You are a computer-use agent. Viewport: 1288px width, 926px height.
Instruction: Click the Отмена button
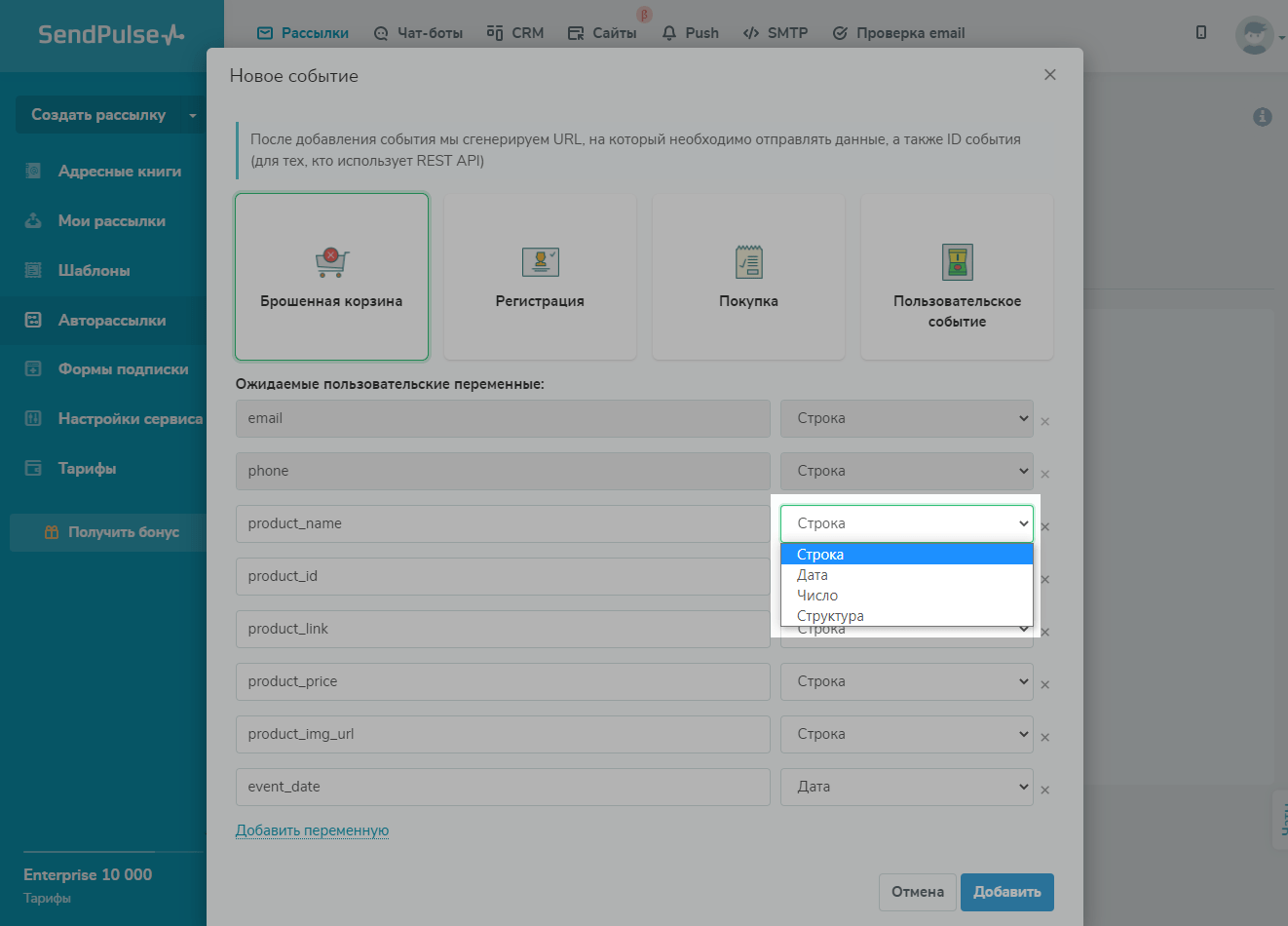pyautogui.click(x=918, y=892)
